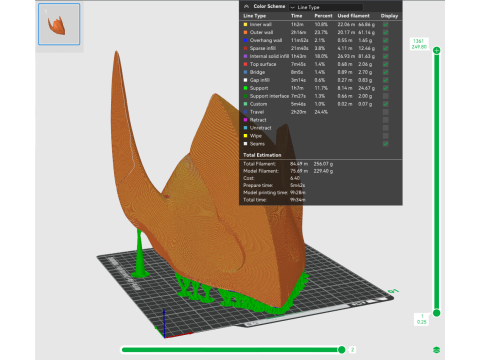Viewport: 480px width, 360px height.
Task: Click the layers icon beside the horizontal slider
Action: point(436,350)
